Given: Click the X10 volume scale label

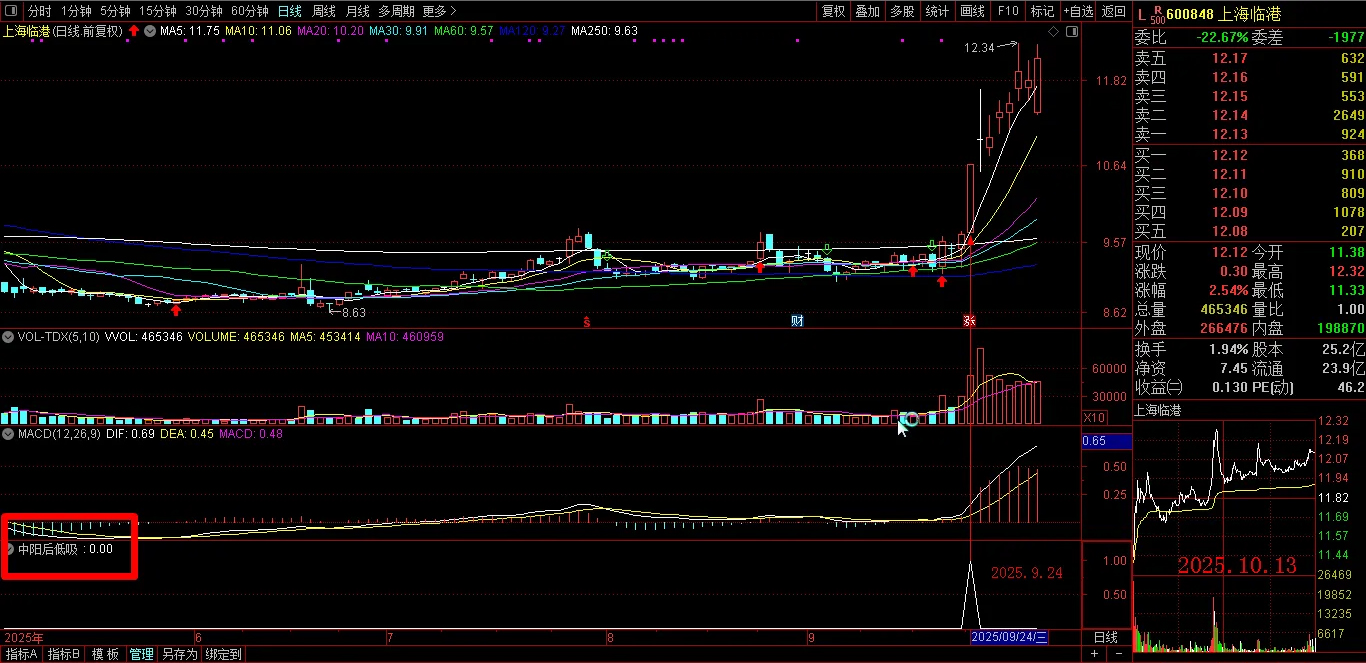Looking at the screenshot, I should (1094, 417).
